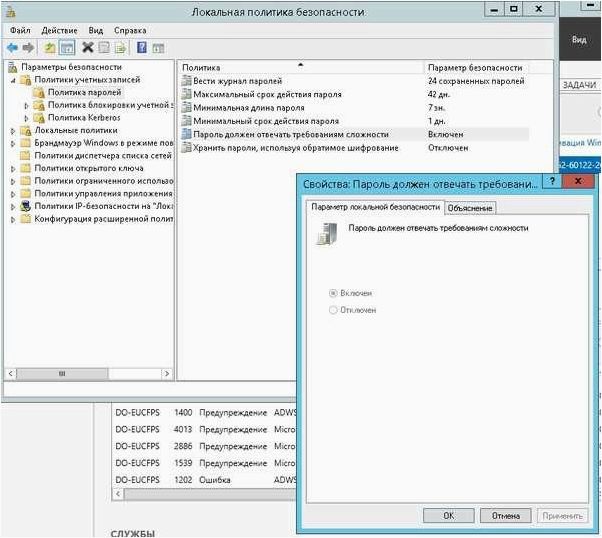Select event 1400 row in background window
The width and height of the screenshot is (602, 538).
[x=205, y=413]
